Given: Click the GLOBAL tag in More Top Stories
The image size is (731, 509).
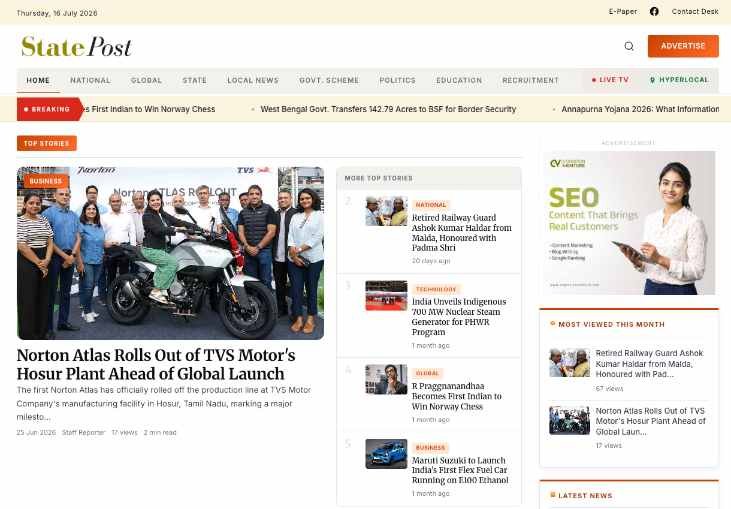Looking at the screenshot, I should tap(428, 373).
